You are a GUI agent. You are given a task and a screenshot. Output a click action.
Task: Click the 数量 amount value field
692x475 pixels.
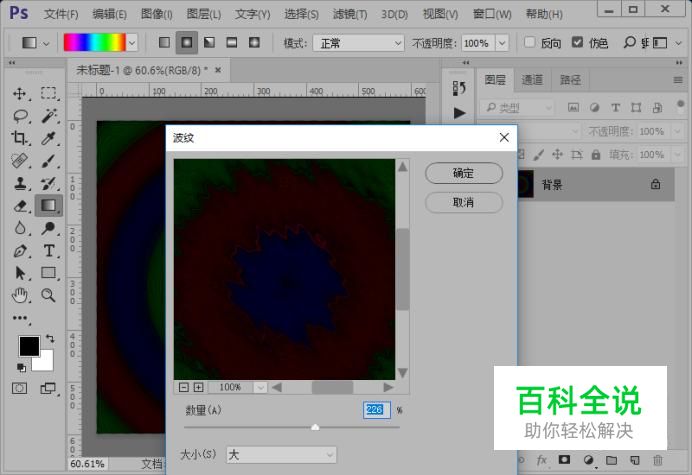pos(376,410)
